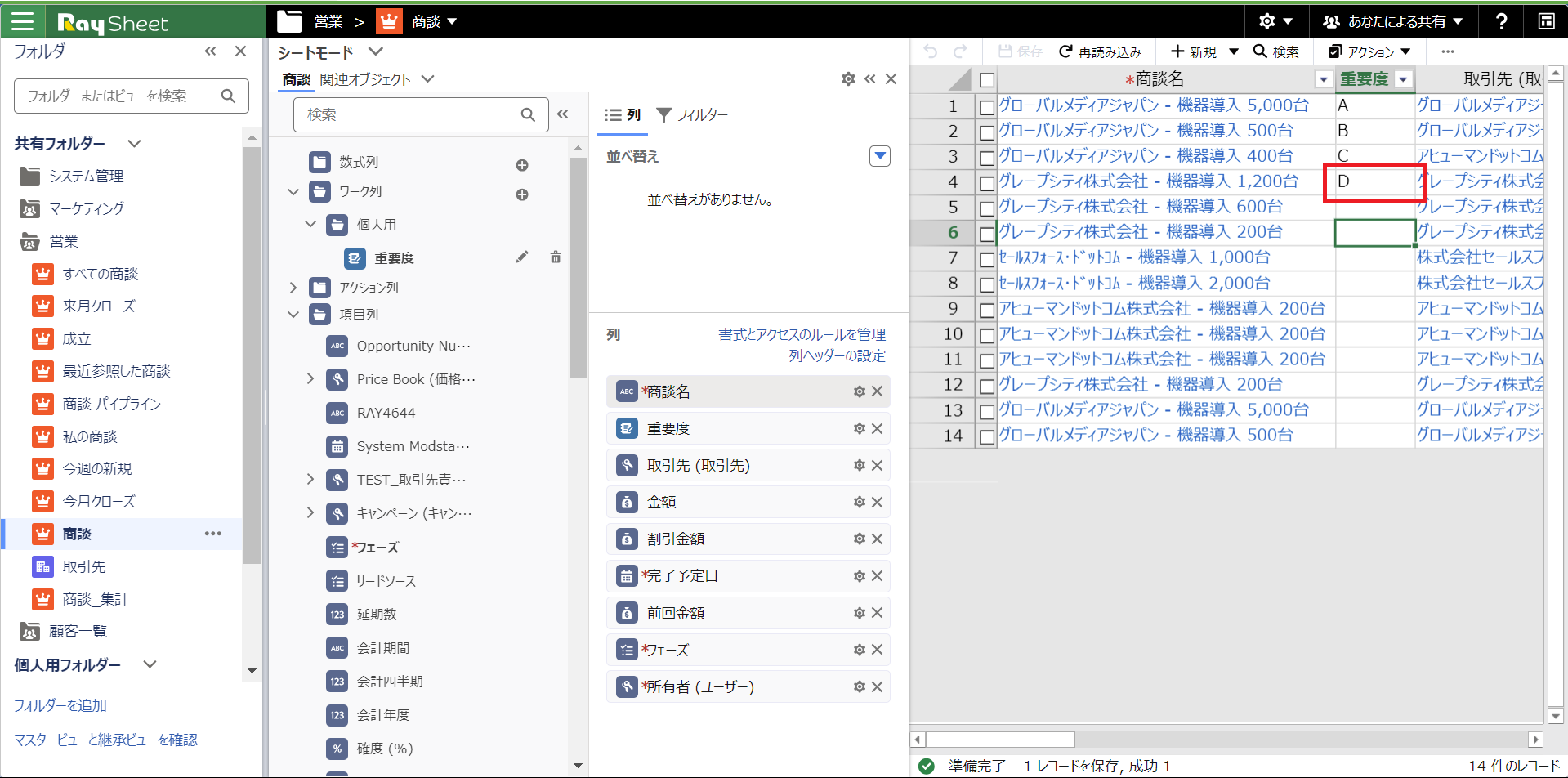The width and height of the screenshot is (1568, 778).
Task: Click the undo arrow in toolbar
Action: point(931,51)
